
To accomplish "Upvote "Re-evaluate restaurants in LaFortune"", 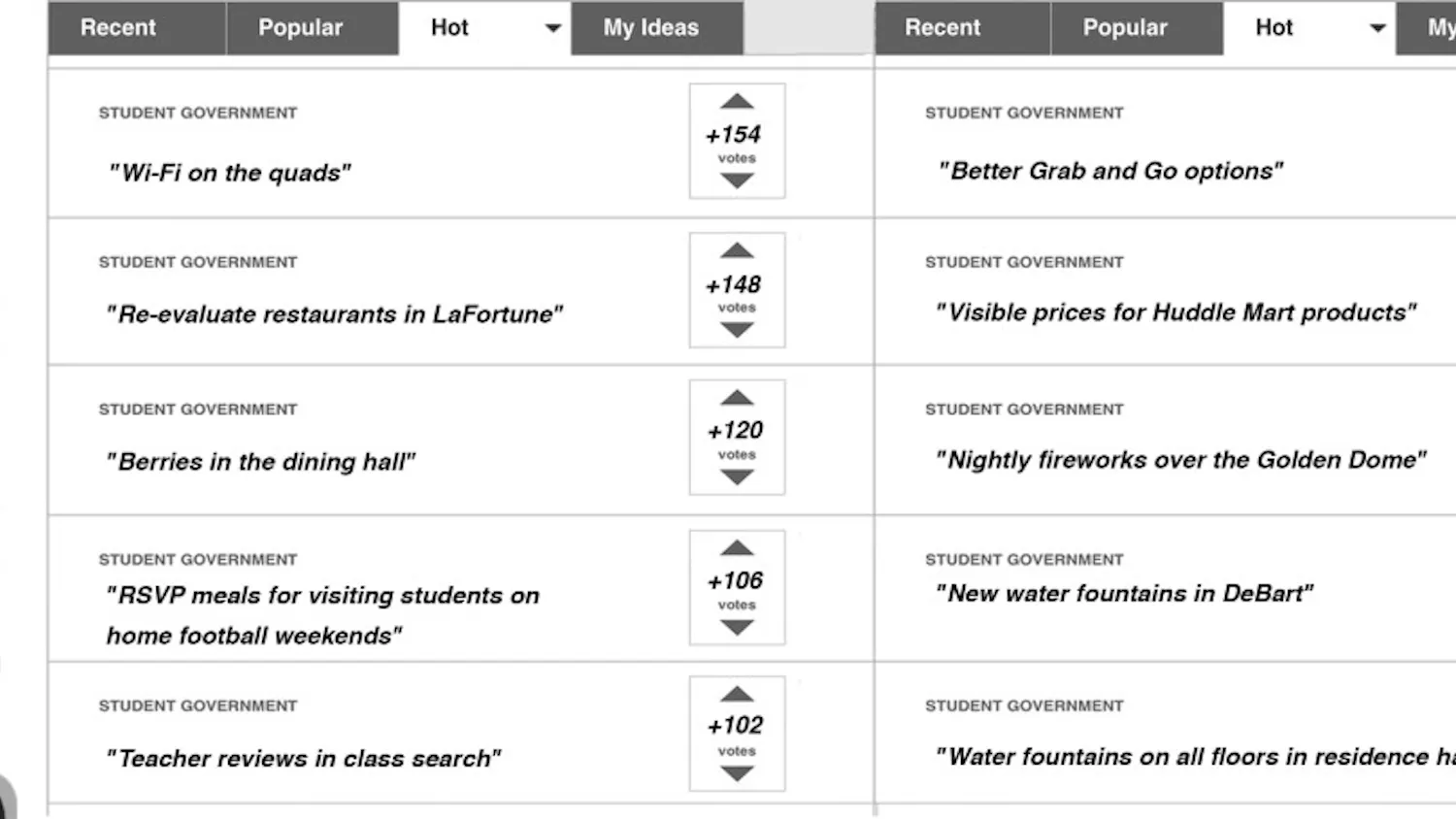I will [x=737, y=251].
